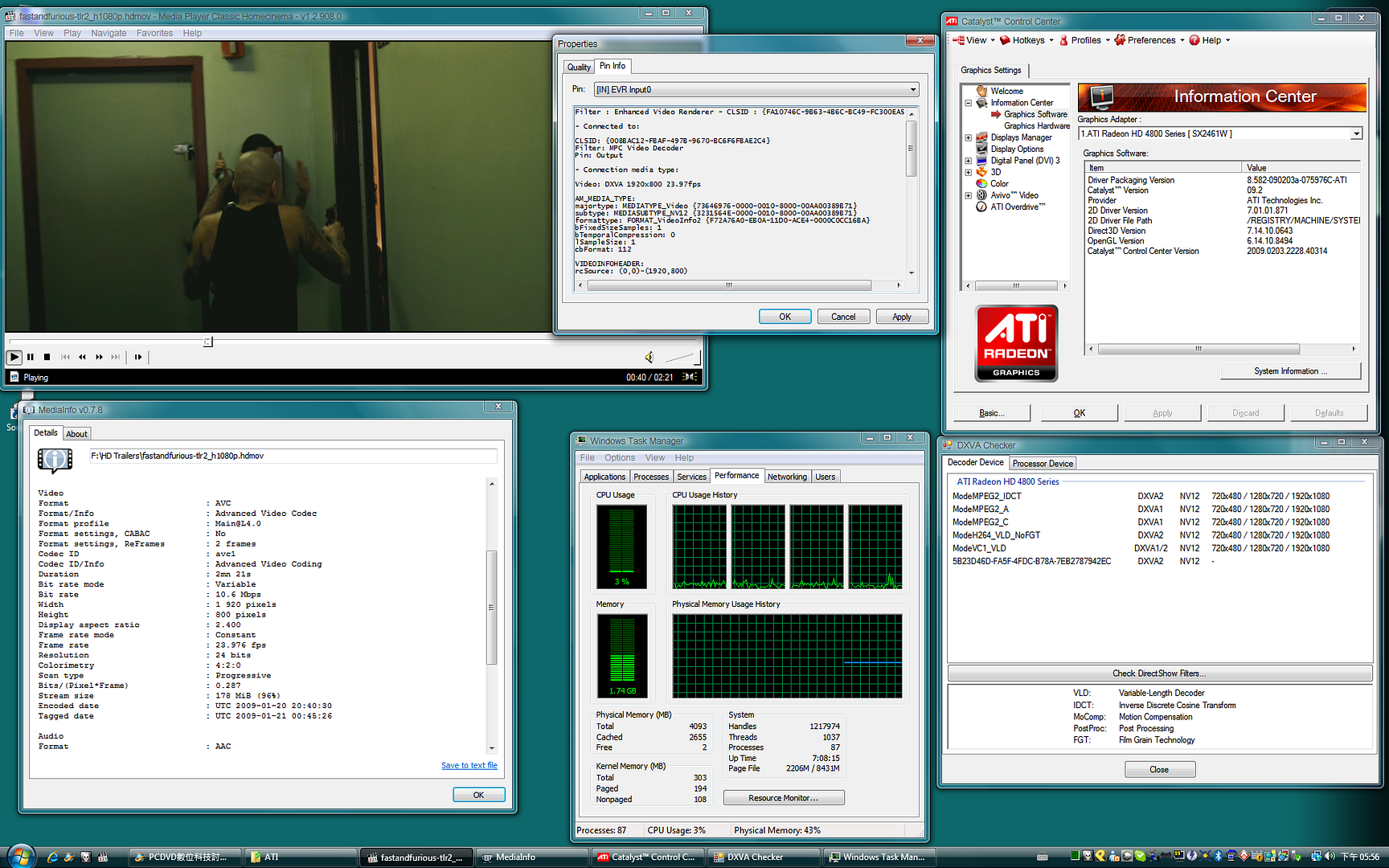Image resolution: width=1389 pixels, height=868 pixels.
Task: Select Welcome in the Catalyst tree
Action: [1006, 91]
